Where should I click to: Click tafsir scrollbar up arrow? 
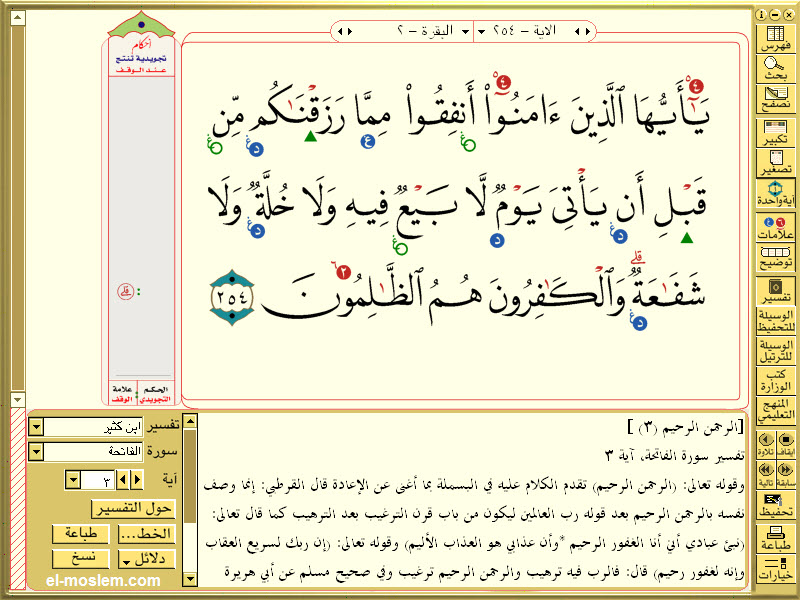[x=190, y=421]
